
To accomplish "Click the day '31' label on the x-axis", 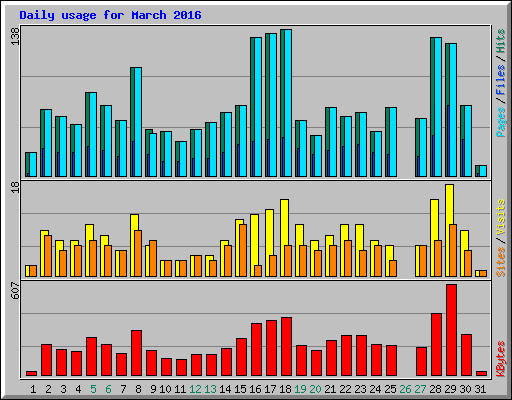I will [x=480, y=389].
